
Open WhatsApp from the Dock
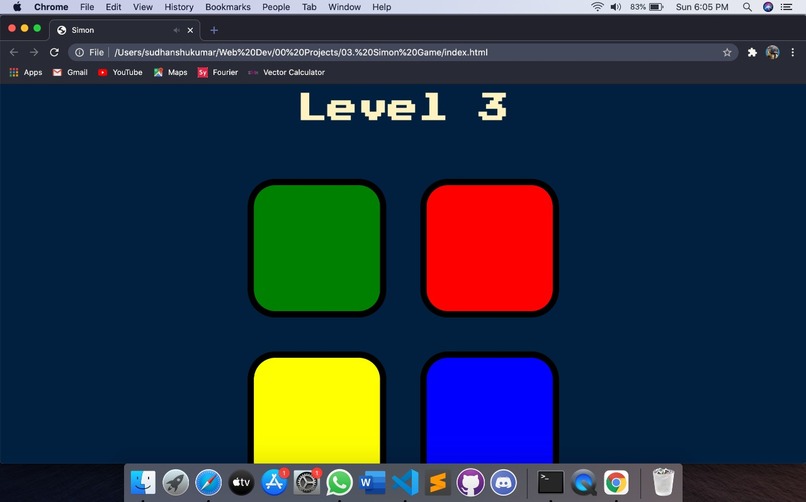pyautogui.click(x=340, y=482)
